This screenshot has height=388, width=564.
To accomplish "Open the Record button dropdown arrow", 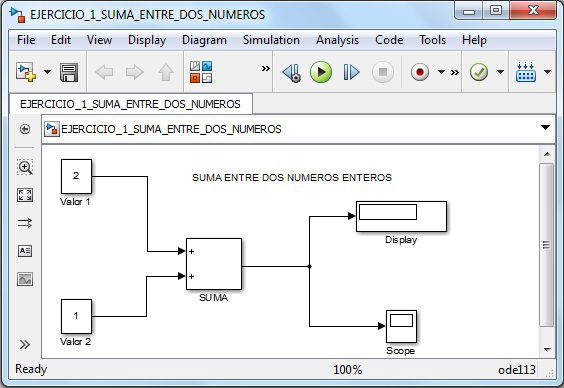I will 441,72.
